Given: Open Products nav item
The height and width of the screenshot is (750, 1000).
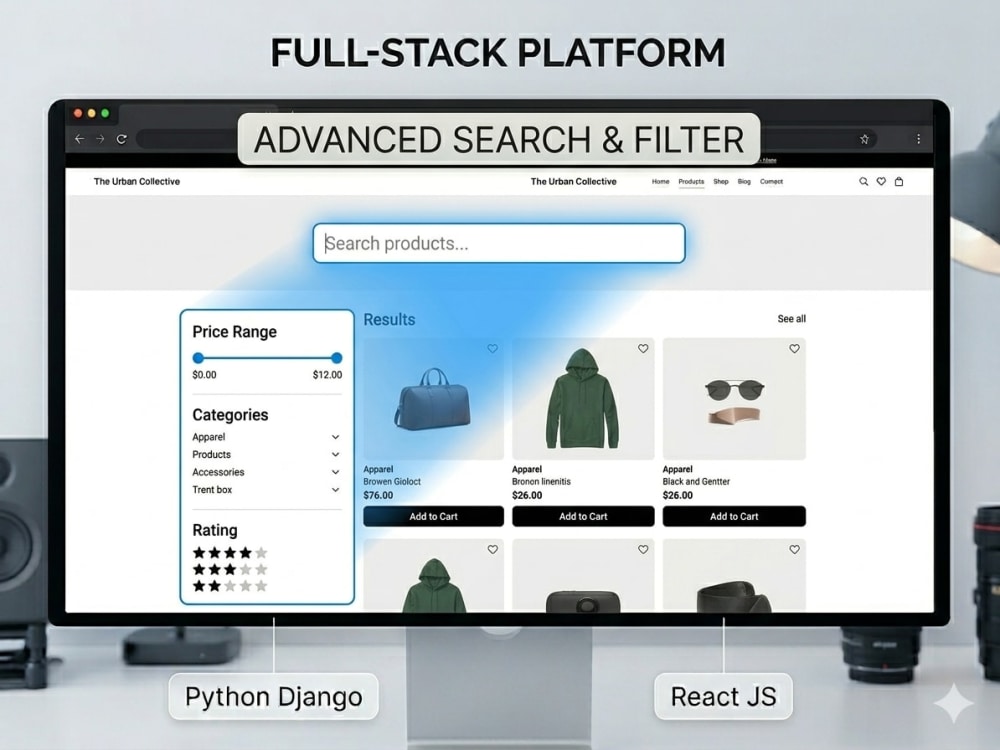Looking at the screenshot, I should [691, 182].
